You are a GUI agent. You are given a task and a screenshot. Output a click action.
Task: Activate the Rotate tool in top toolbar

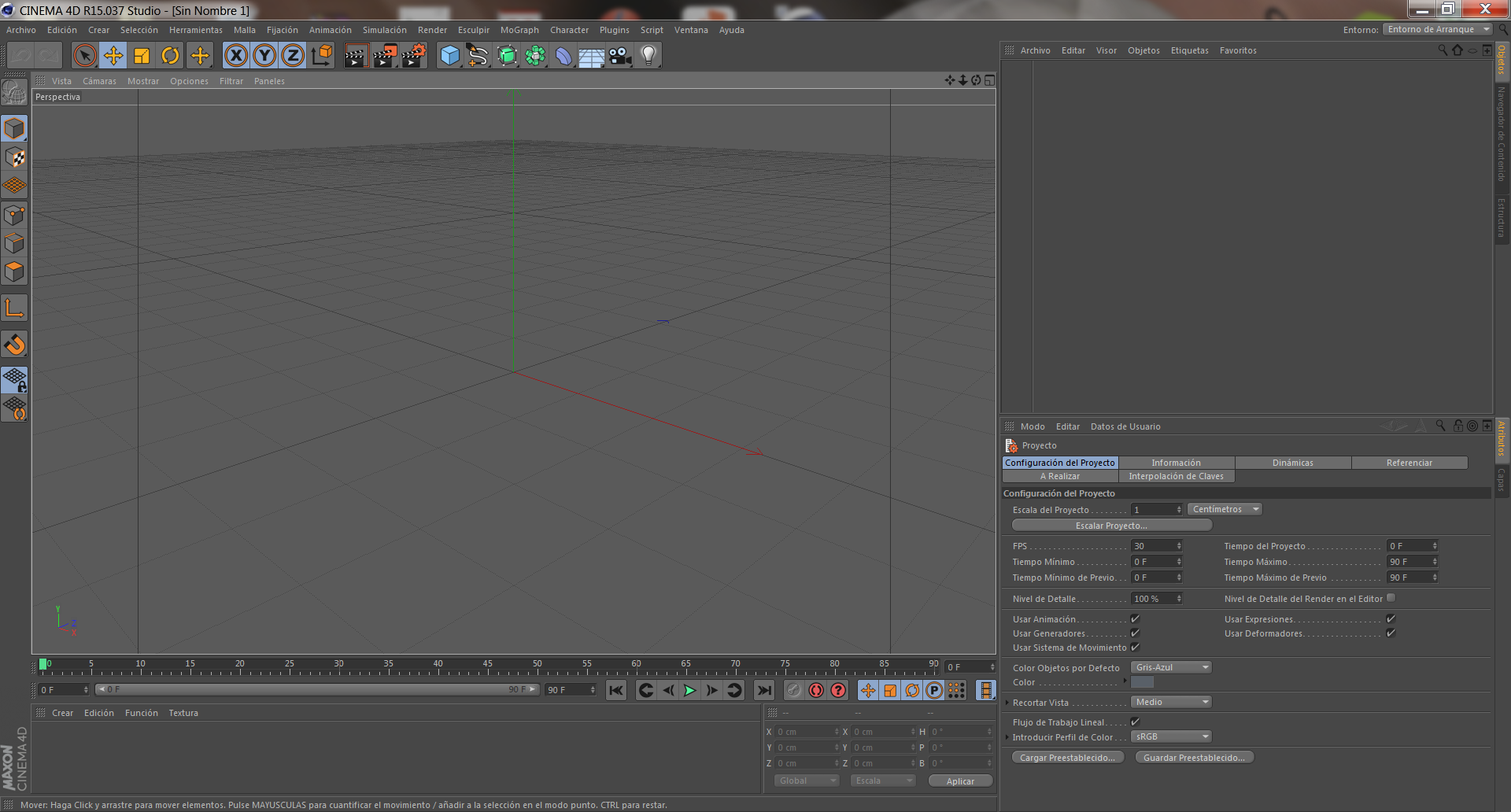point(170,56)
